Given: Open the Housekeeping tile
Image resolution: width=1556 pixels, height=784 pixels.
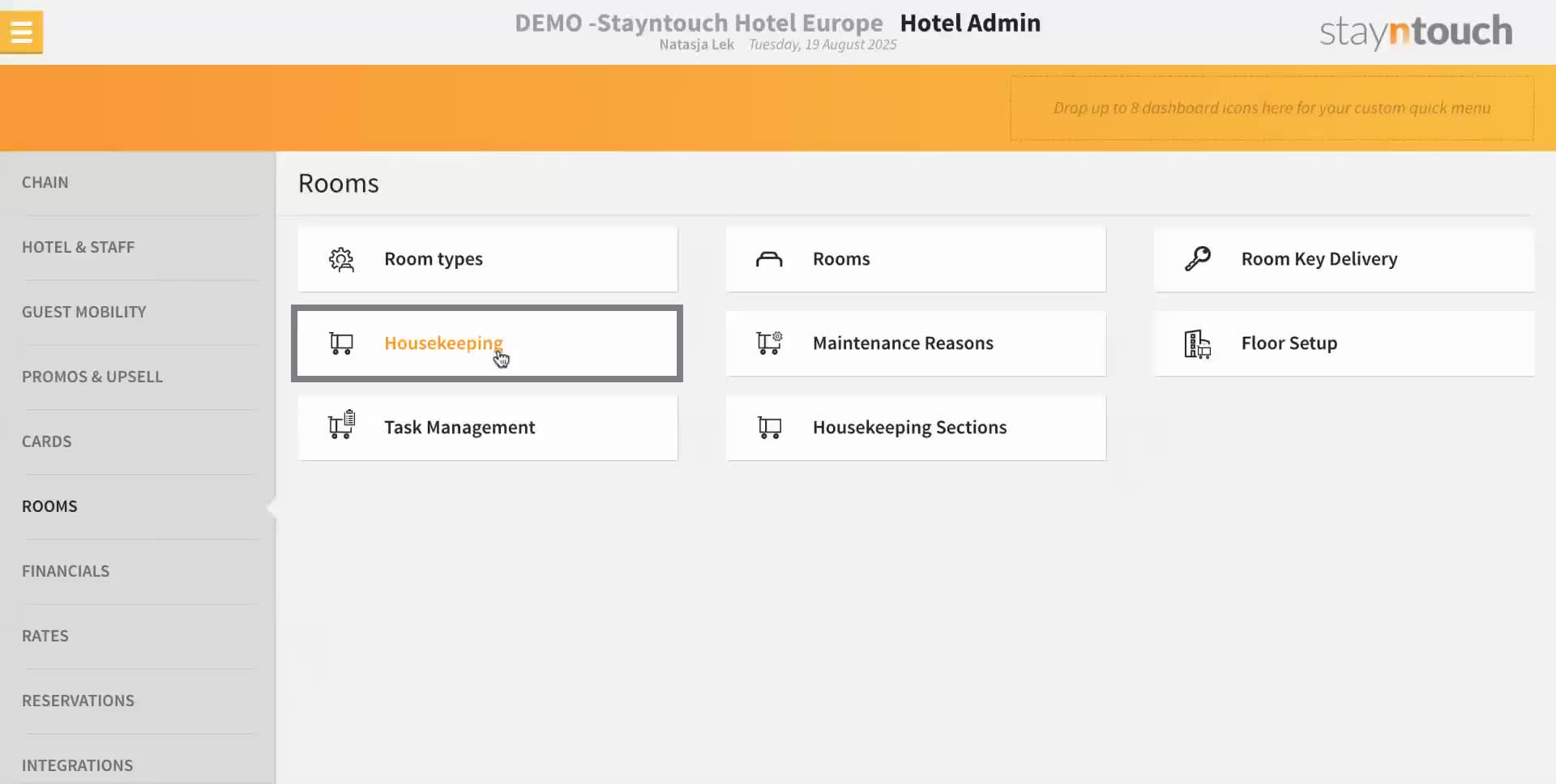Looking at the screenshot, I should coord(488,343).
